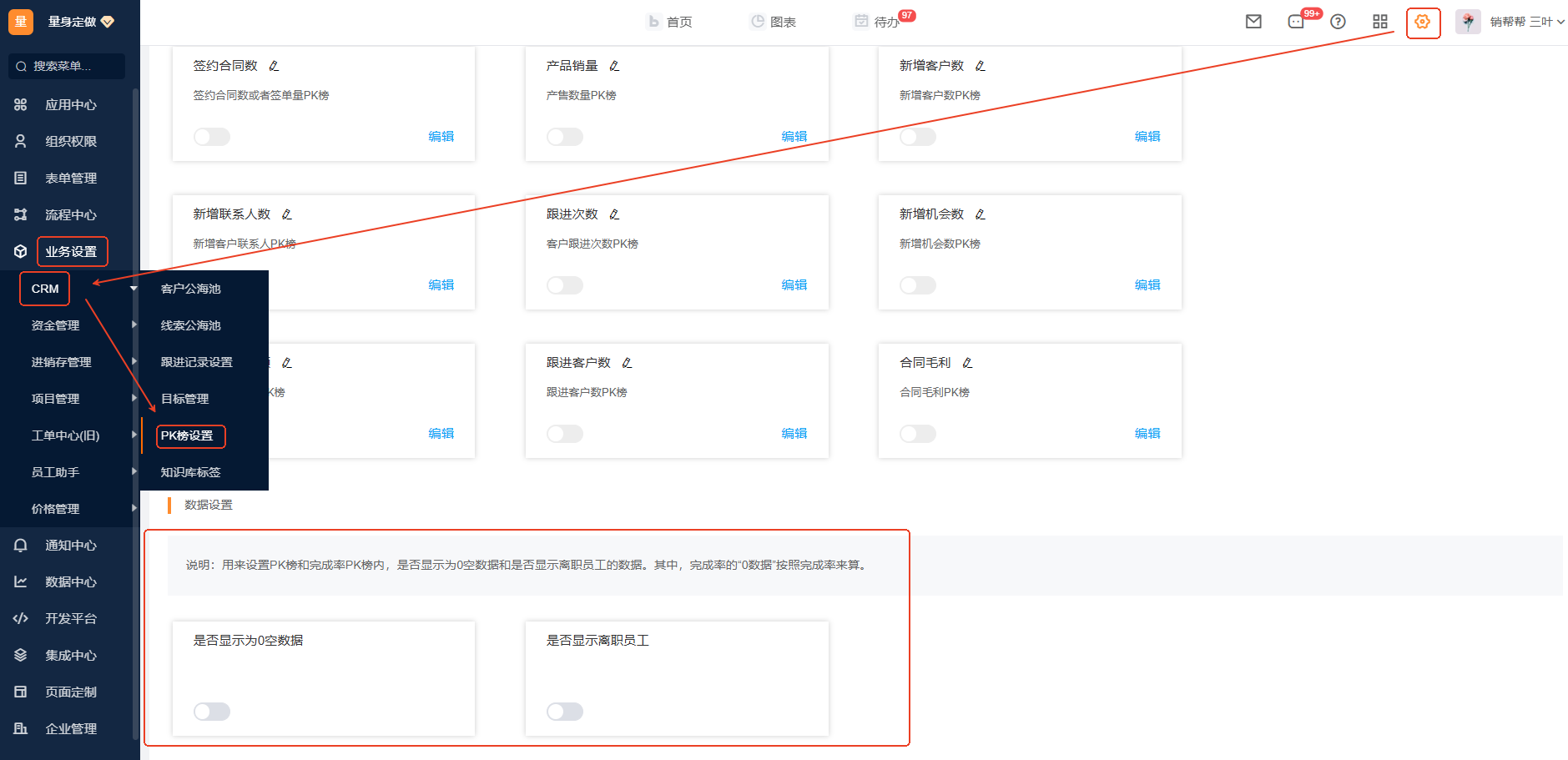Viewport: 1568px width, 760px height.
Task: Click edit pencil icon beside 合同毛利
Action: tap(967, 363)
